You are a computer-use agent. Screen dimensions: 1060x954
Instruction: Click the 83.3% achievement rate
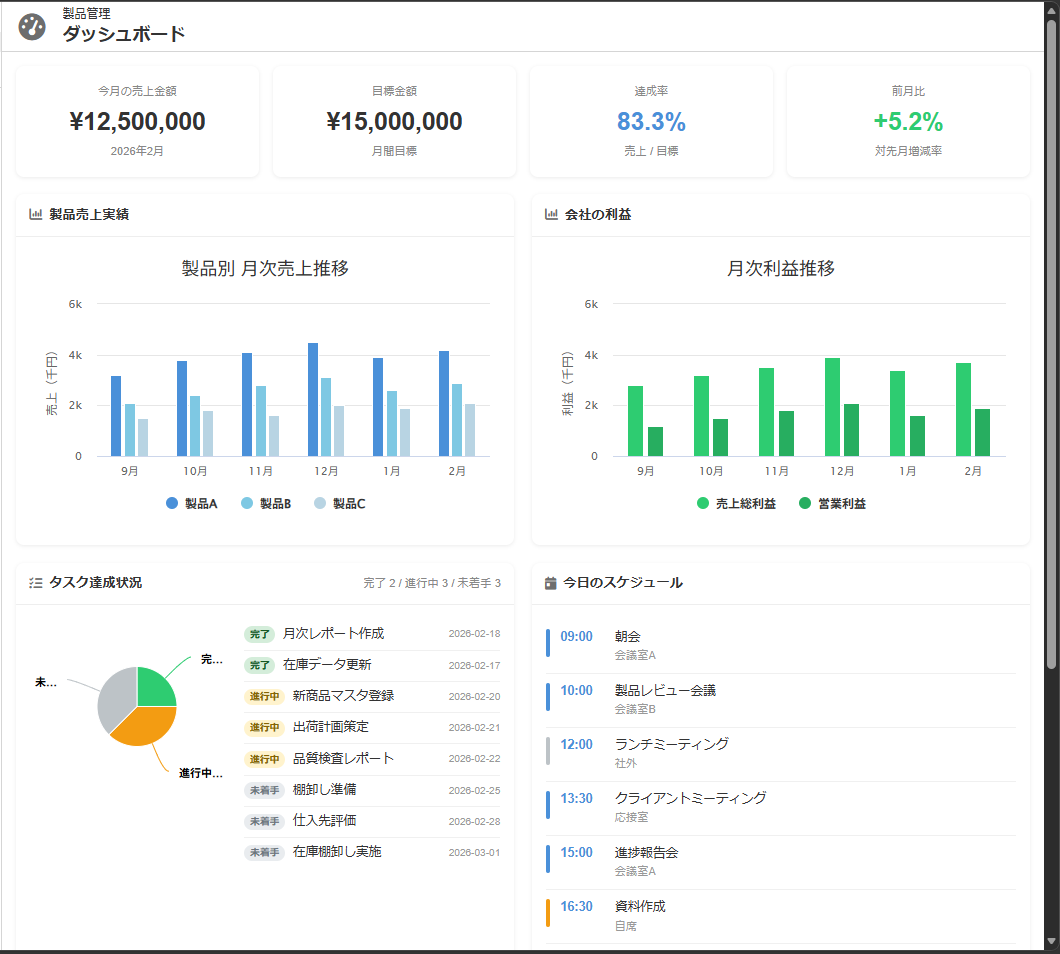[x=651, y=122]
